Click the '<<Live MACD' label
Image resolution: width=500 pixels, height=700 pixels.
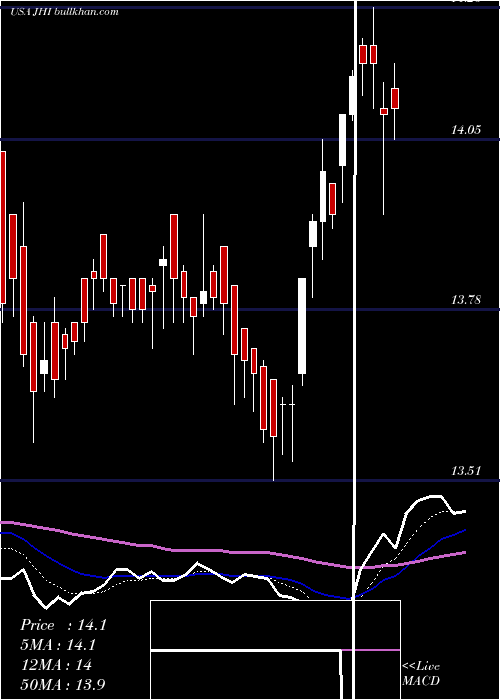pos(421,673)
